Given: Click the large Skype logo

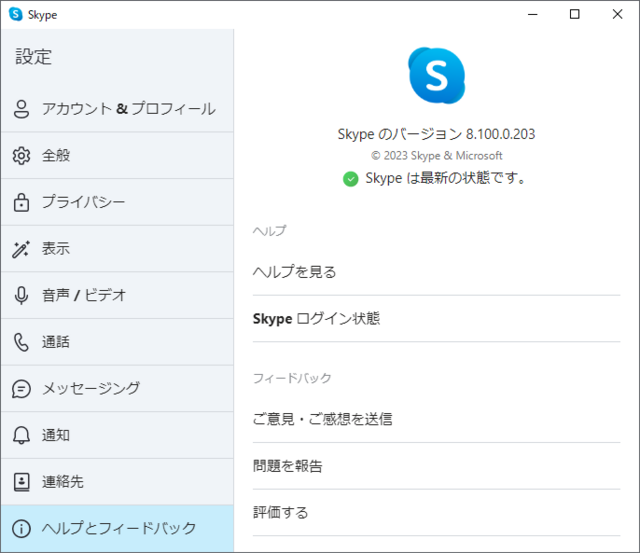Looking at the screenshot, I should pos(436,76).
